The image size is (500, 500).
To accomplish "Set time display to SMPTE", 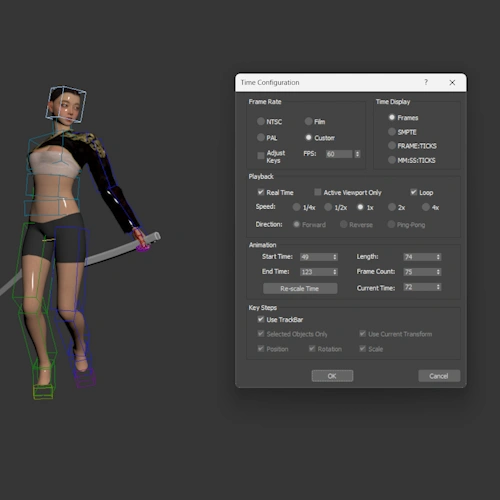I will click(392, 132).
